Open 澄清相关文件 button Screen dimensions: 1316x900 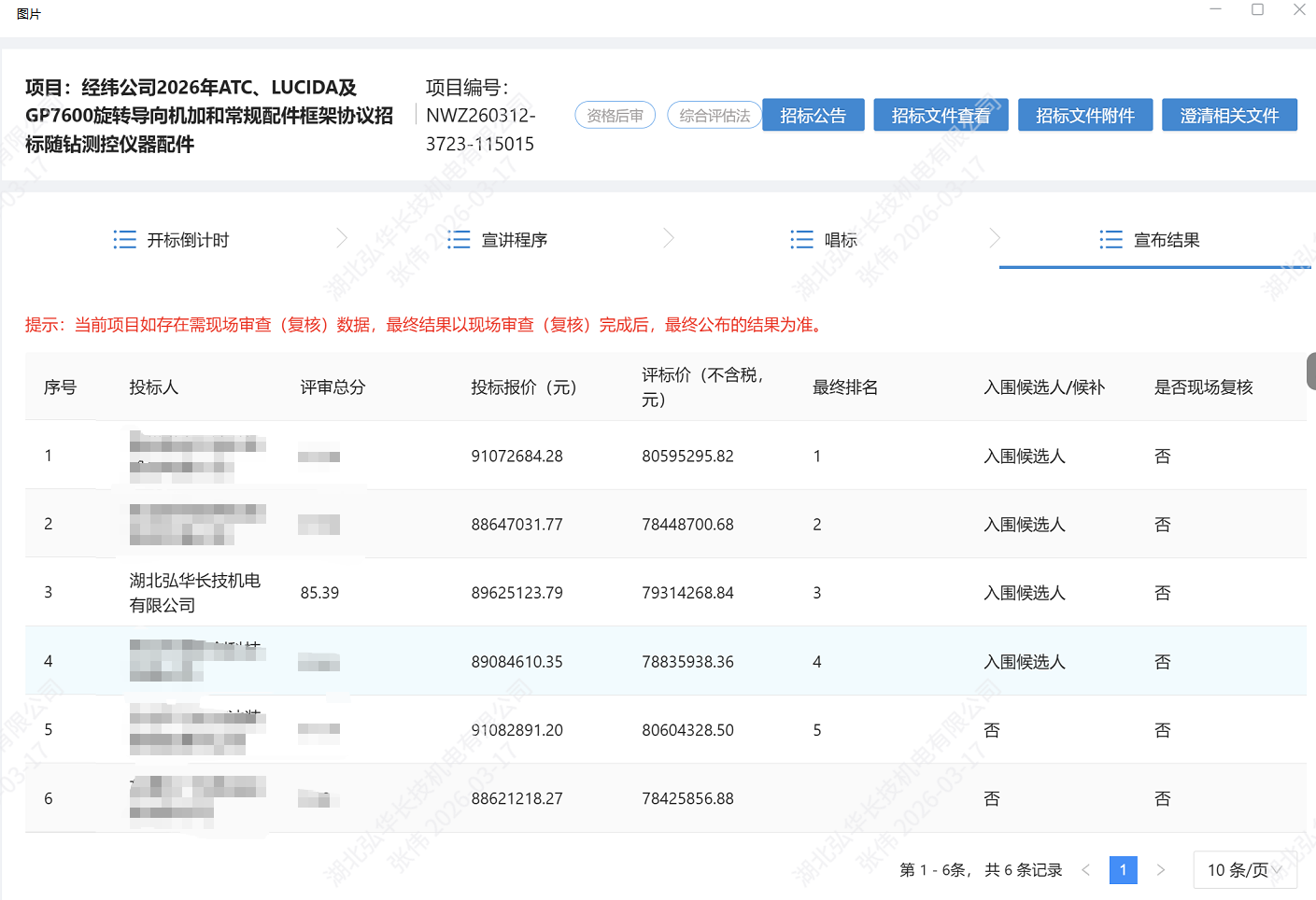tap(1229, 116)
